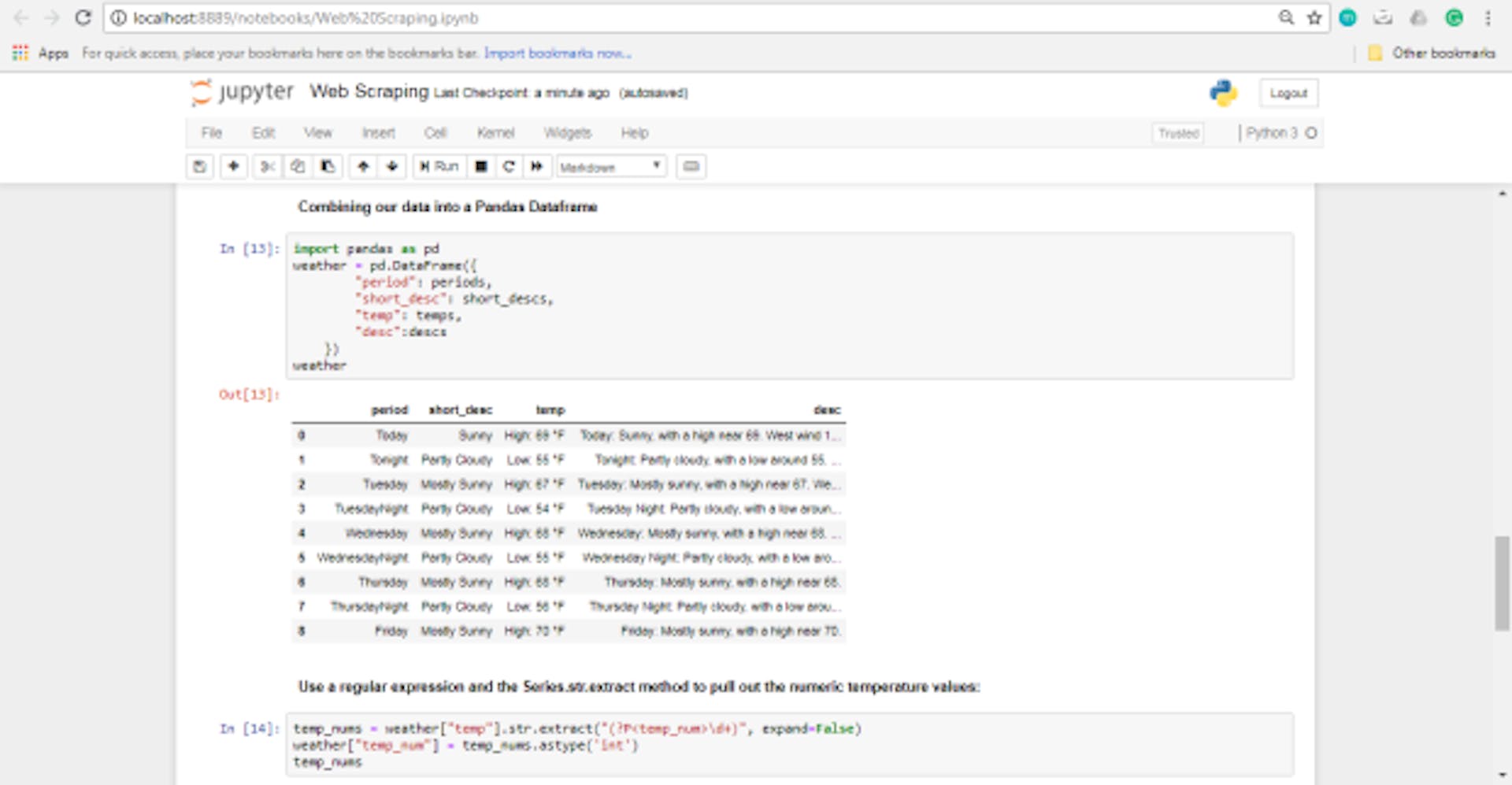Screen dimensions: 1512x785
Task: Click the Logout button
Action: (x=1288, y=93)
